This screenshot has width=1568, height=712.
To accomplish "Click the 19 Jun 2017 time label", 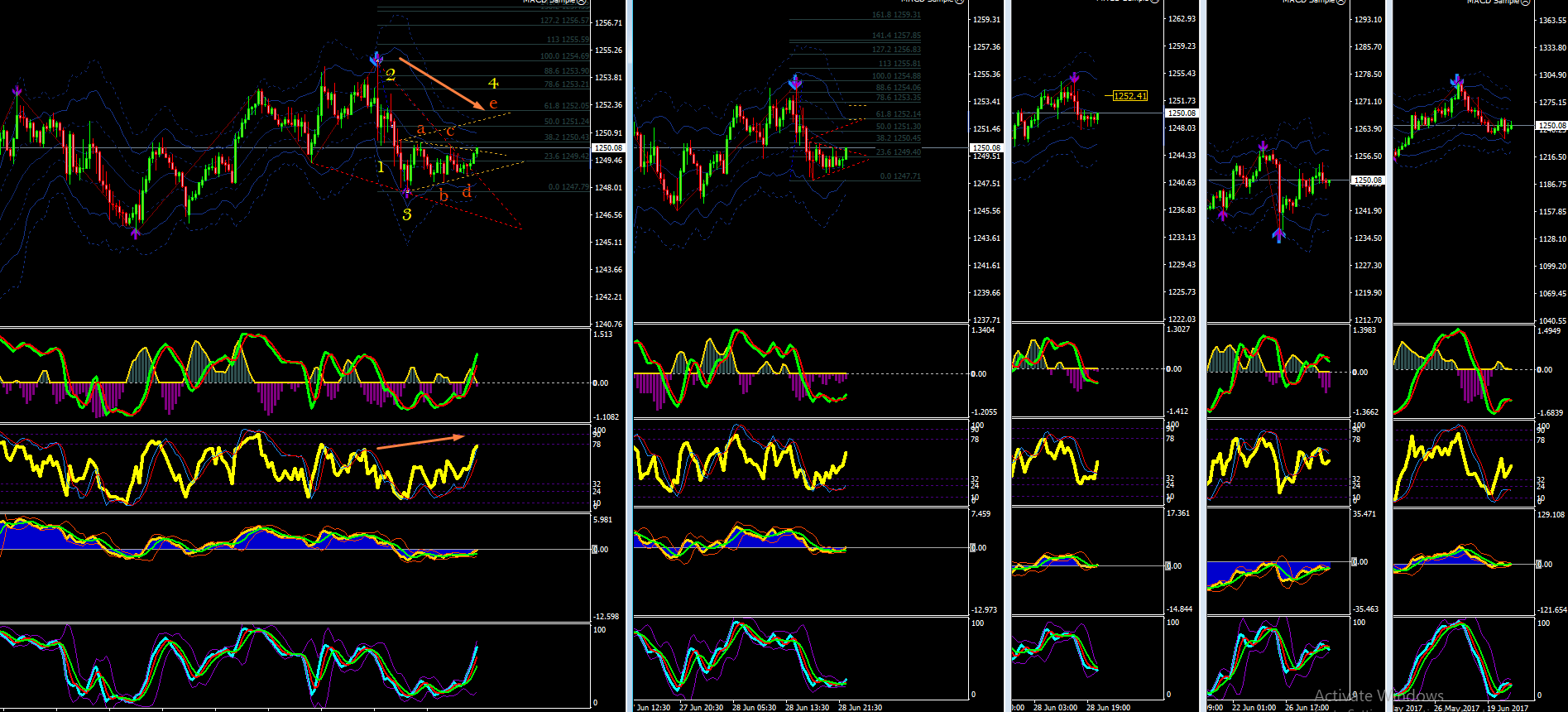I will [x=1508, y=708].
